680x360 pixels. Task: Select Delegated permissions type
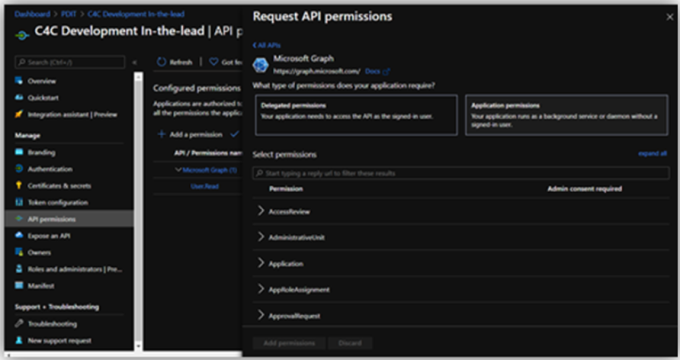pyautogui.click(x=356, y=115)
